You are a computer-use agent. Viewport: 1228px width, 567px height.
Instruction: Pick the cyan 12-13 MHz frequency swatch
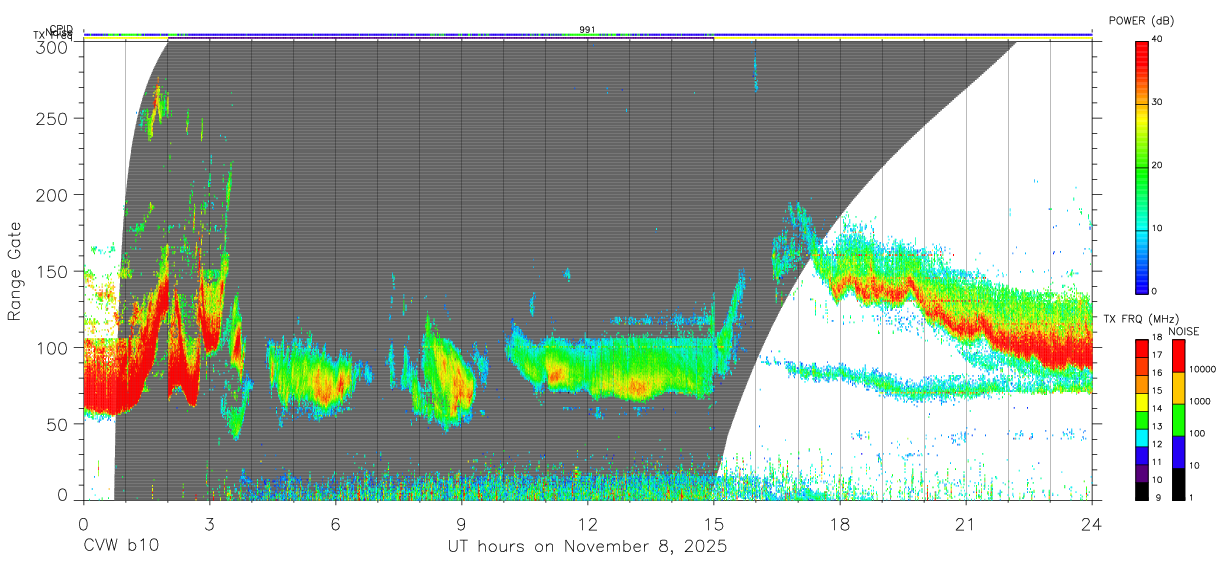(x=1142, y=438)
